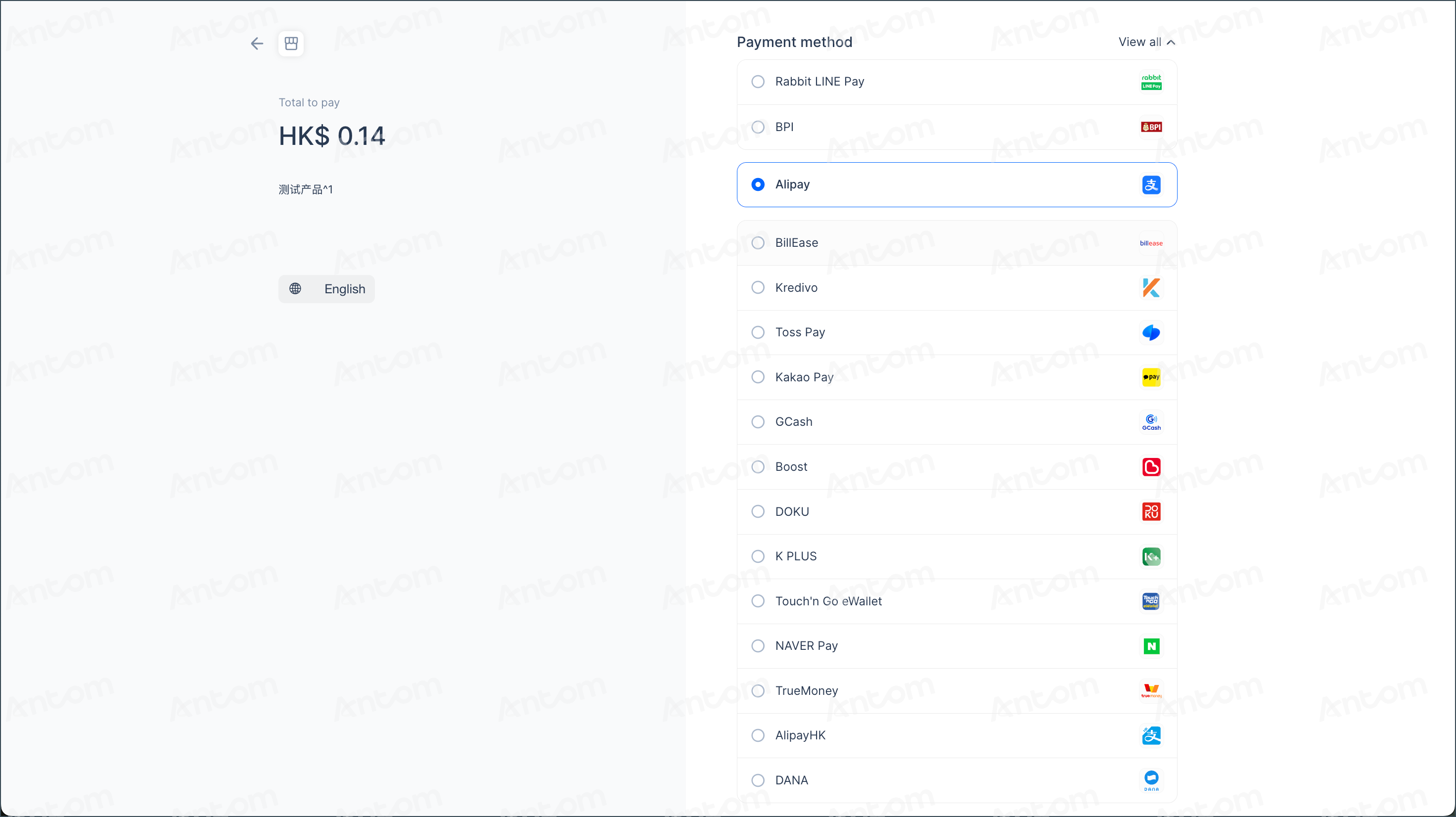Select the DANA radio button
The width and height of the screenshot is (1456, 817).
click(758, 780)
